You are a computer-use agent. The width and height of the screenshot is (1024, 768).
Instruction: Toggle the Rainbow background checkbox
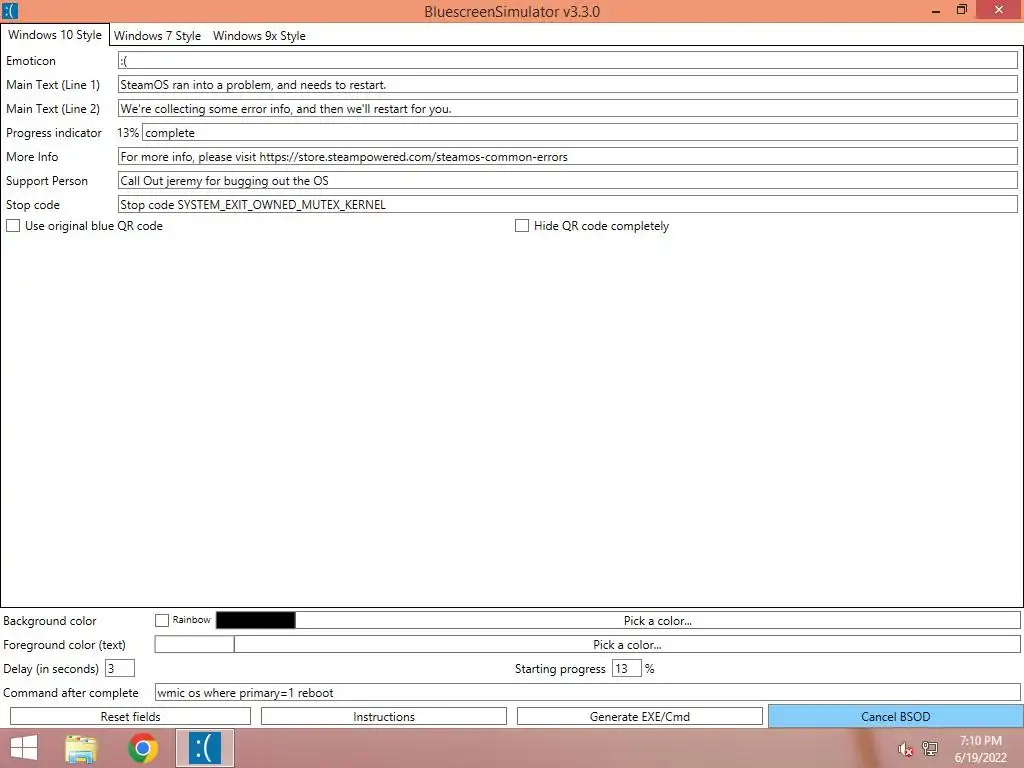click(x=162, y=620)
